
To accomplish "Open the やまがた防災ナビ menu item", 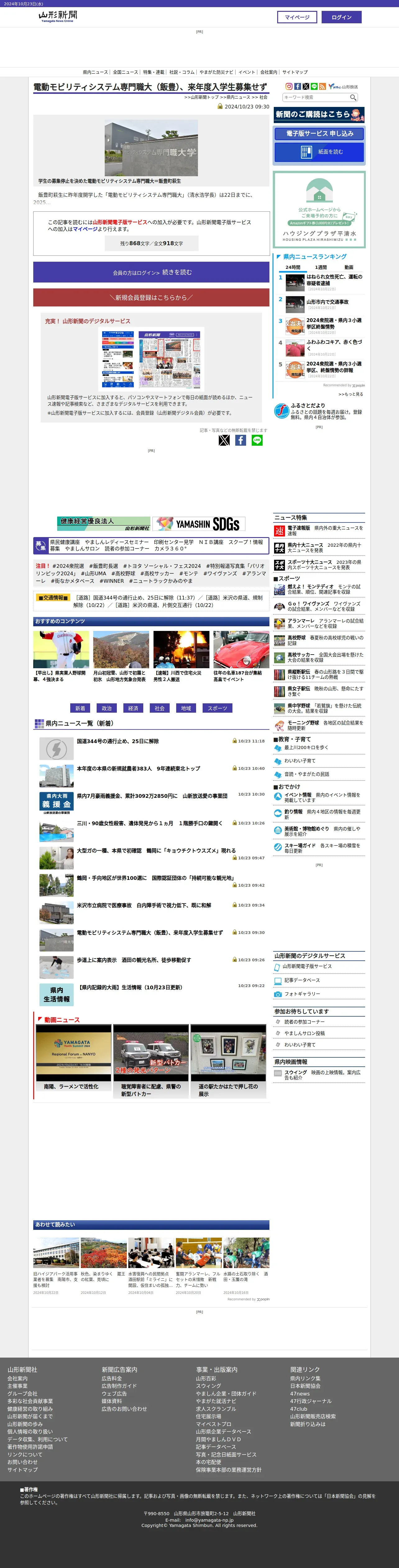I will [x=217, y=72].
